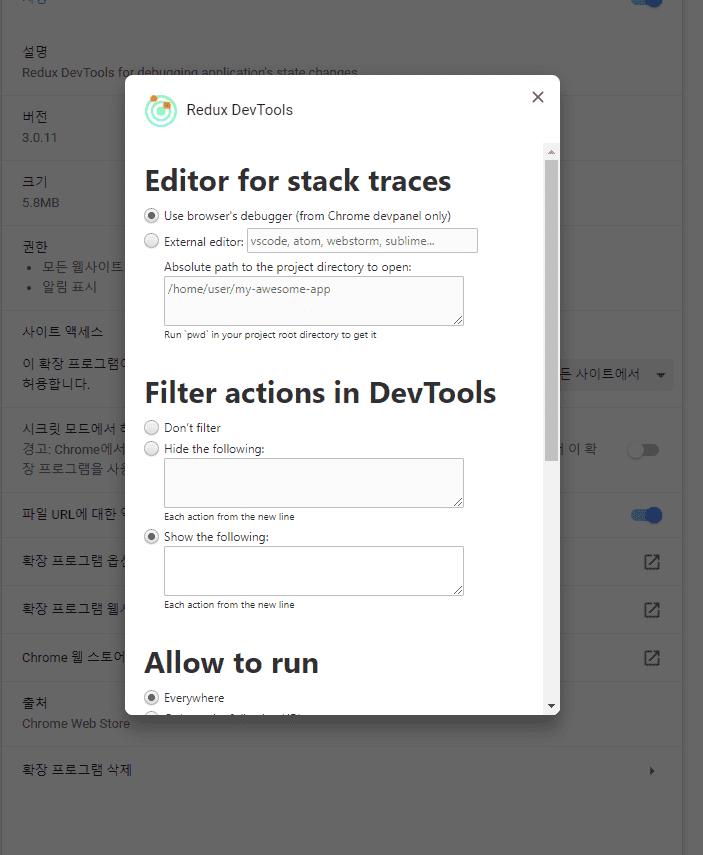Image resolution: width=703 pixels, height=855 pixels.
Task: Click the 사이트 액세스 label in background page
Action: [62, 332]
